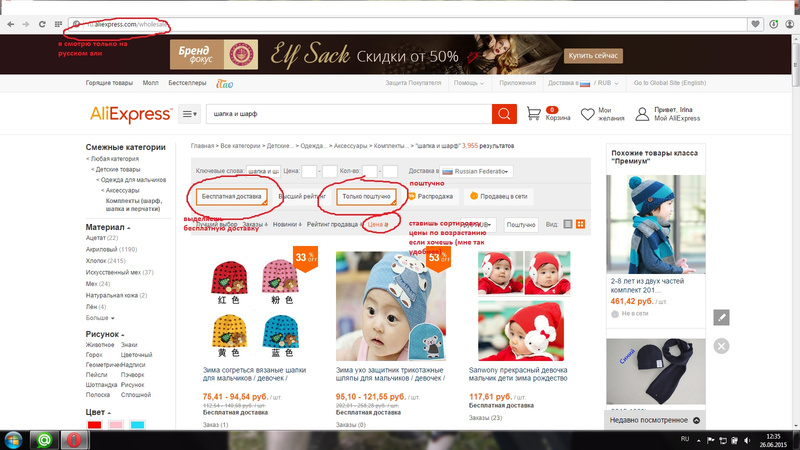Sort results by Заказы
The width and height of the screenshot is (800, 450).
(x=255, y=224)
